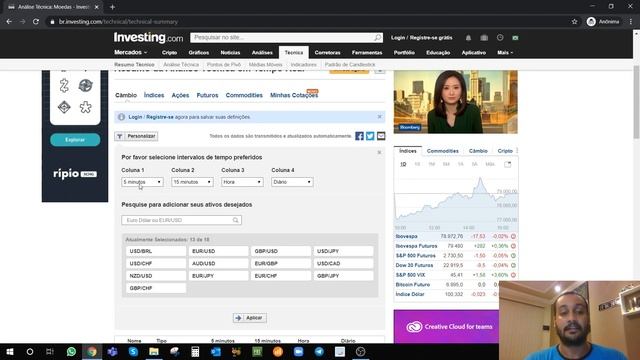Share page via Twitter icon

click(370, 136)
